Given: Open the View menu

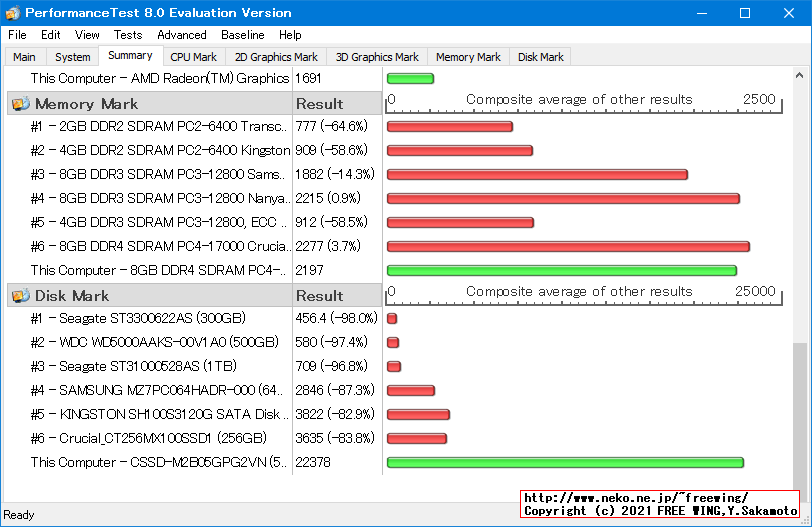Looking at the screenshot, I should pos(87,35).
